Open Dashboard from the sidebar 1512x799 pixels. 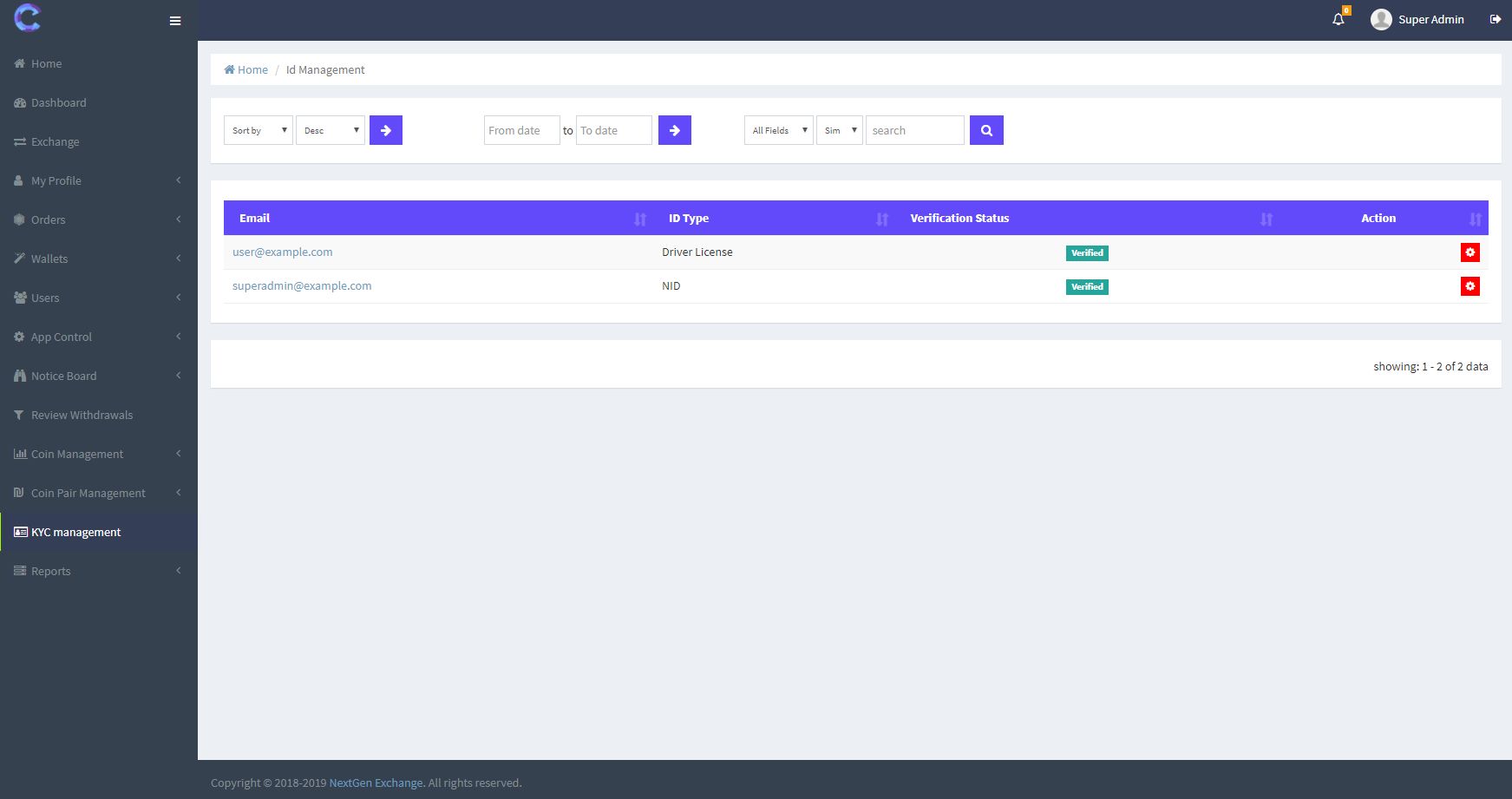tap(99, 102)
